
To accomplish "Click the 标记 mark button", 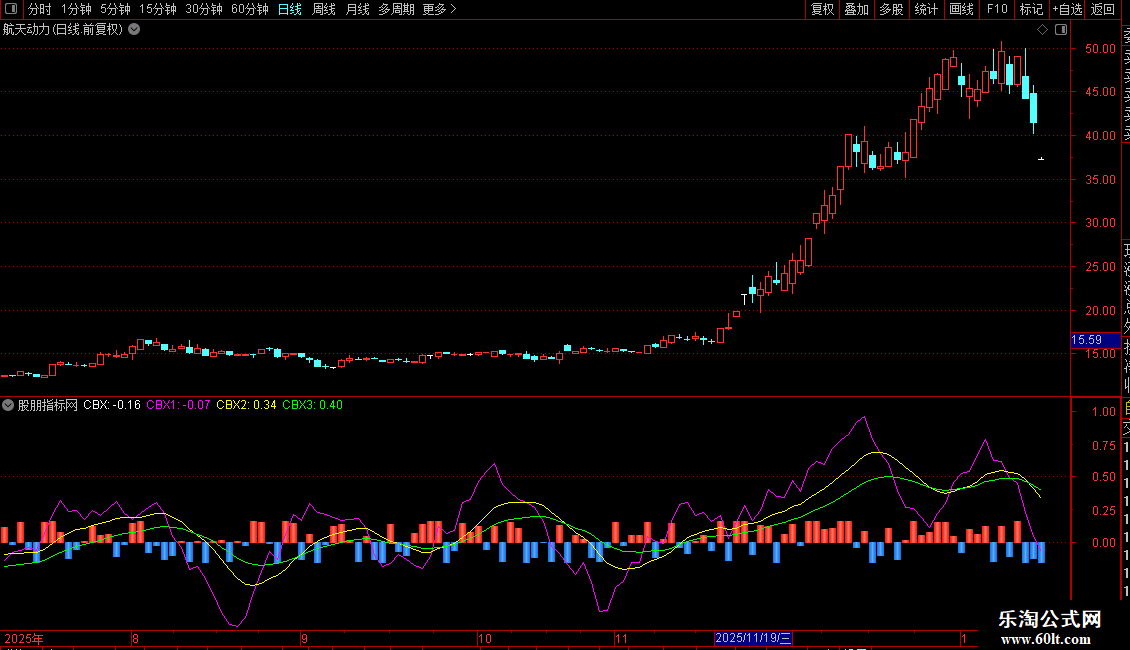I will tap(1031, 9).
